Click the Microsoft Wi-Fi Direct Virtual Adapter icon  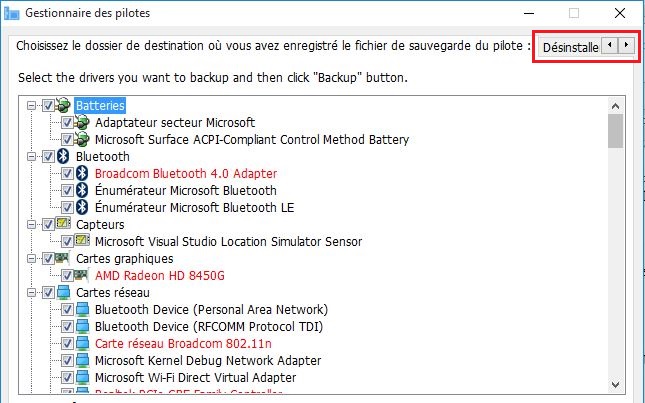(x=82, y=377)
